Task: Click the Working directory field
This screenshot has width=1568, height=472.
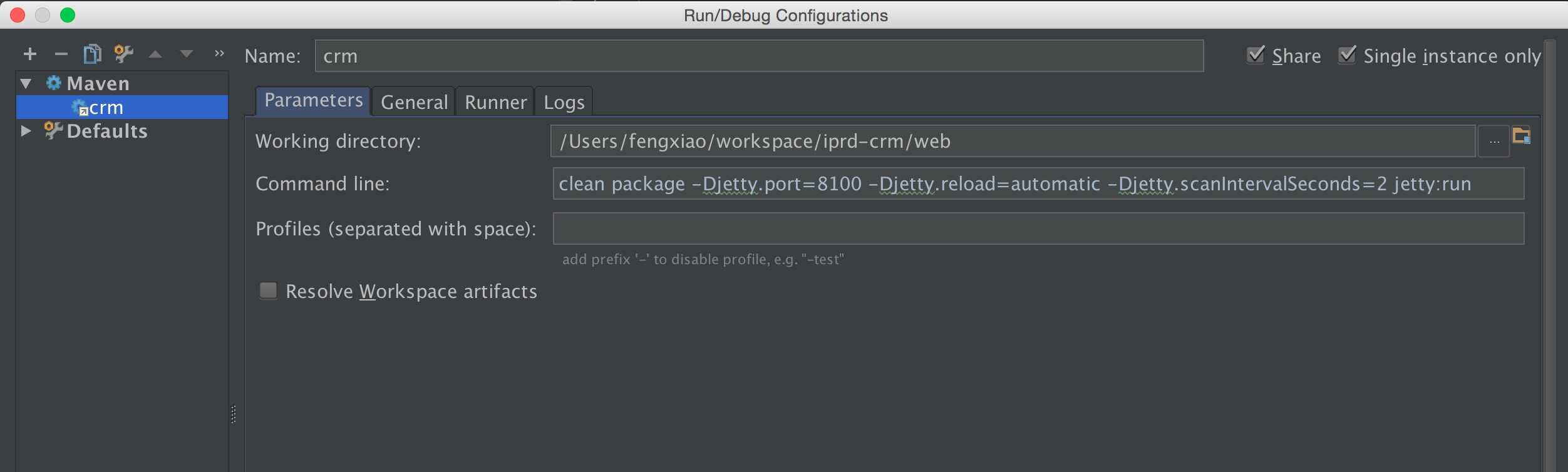Action: click(1013, 141)
